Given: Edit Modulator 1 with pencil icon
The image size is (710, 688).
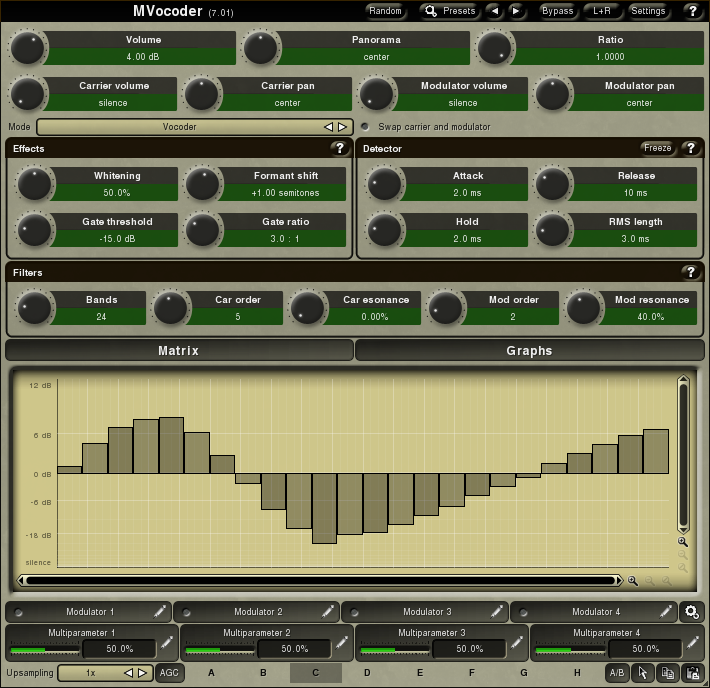Looking at the screenshot, I should click(159, 612).
